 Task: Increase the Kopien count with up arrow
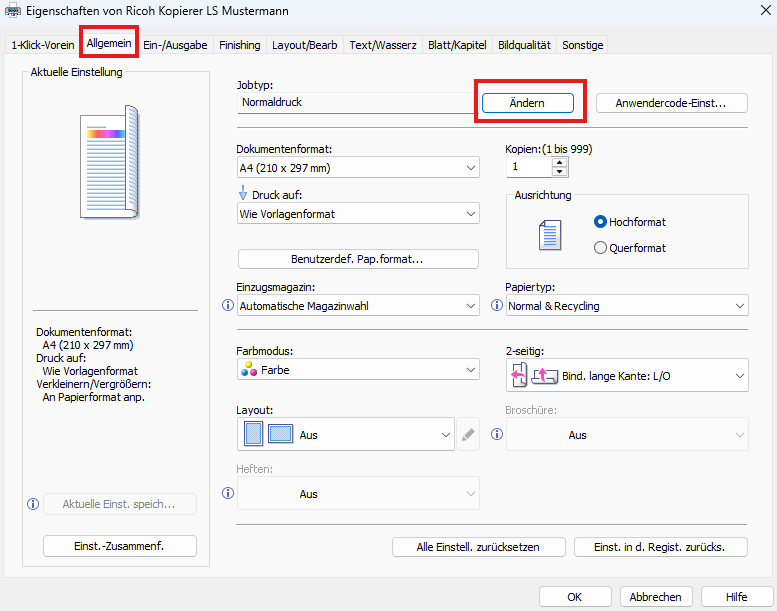pyautogui.click(x=559, y=162)
